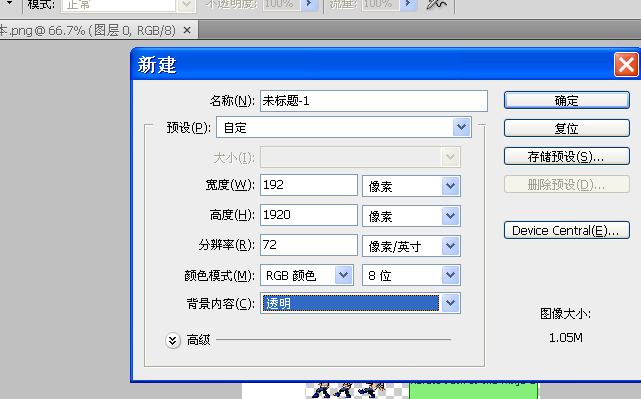The height and width of the screenshot is (399, 641).
Task: Open the 颜色模式 dropdown showing RGB 颜色
Action: coord(307,275)
